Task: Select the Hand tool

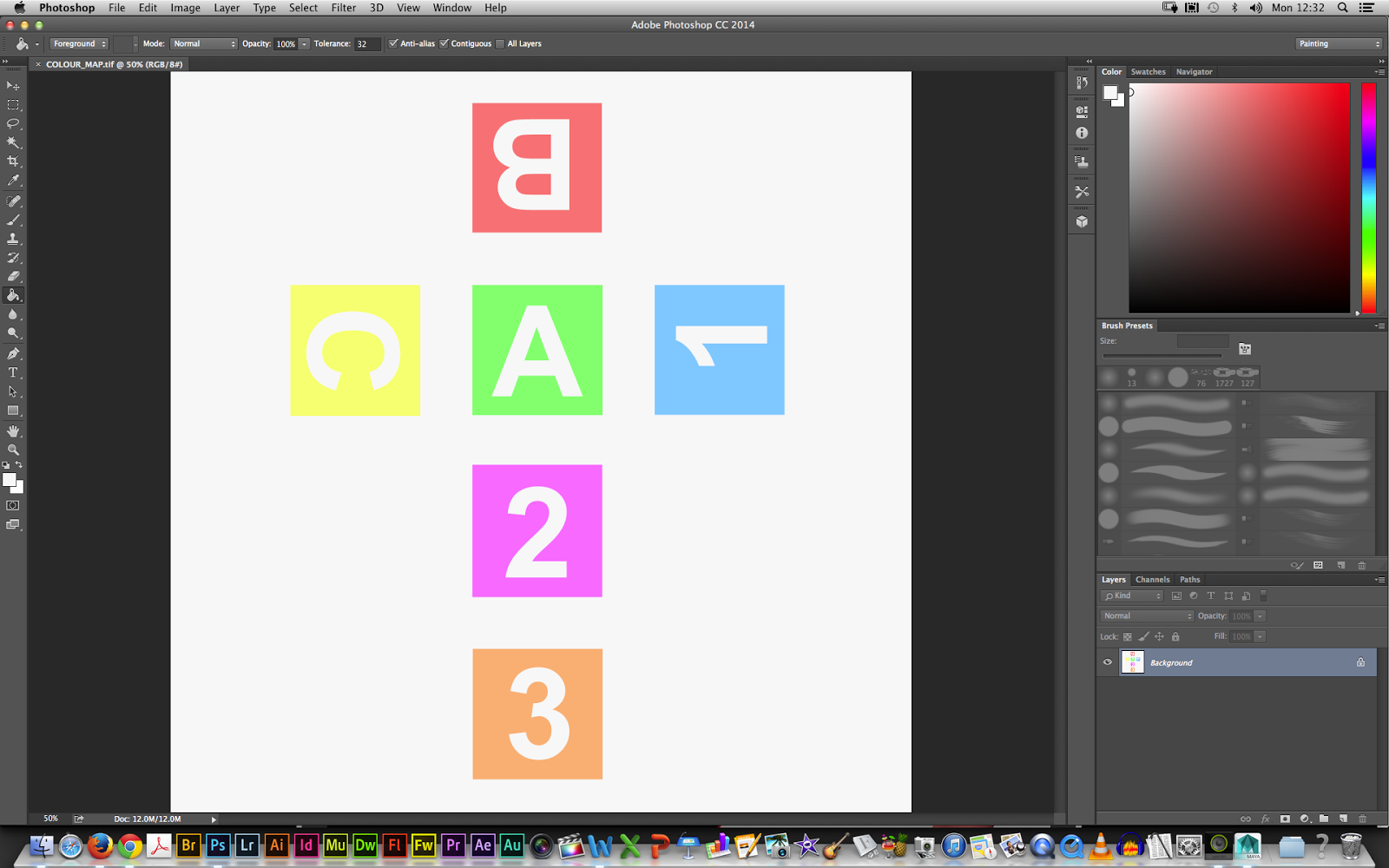Action: 13,431
